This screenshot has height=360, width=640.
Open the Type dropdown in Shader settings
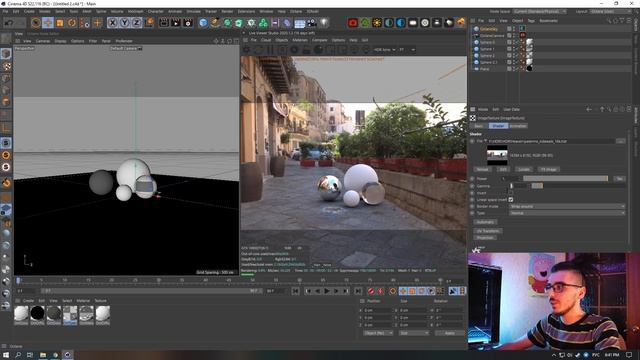[567, 213]
